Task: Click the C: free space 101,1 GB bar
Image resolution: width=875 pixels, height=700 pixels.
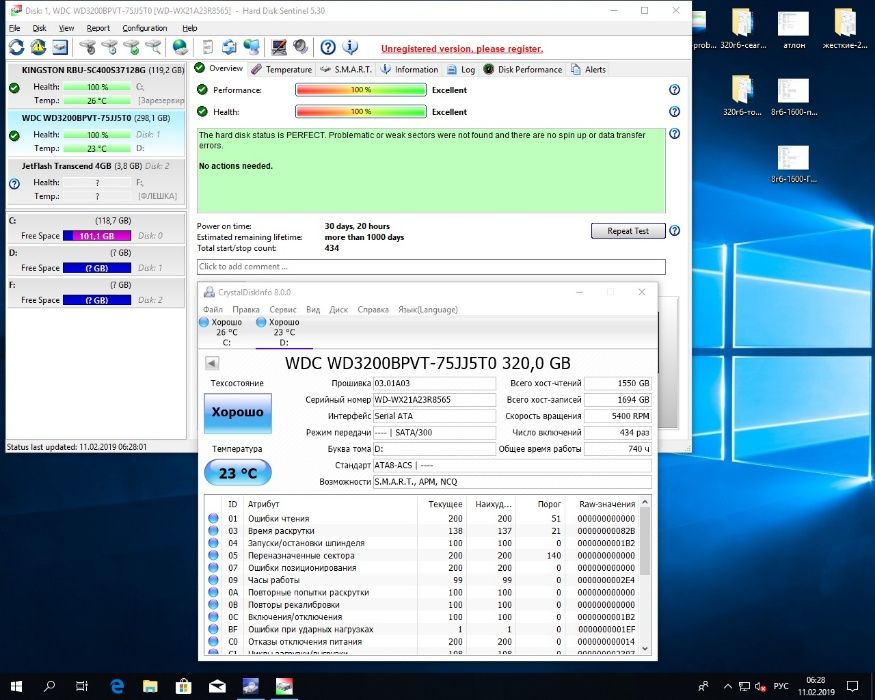Action: pyautogui.click(x=97, y=236)
